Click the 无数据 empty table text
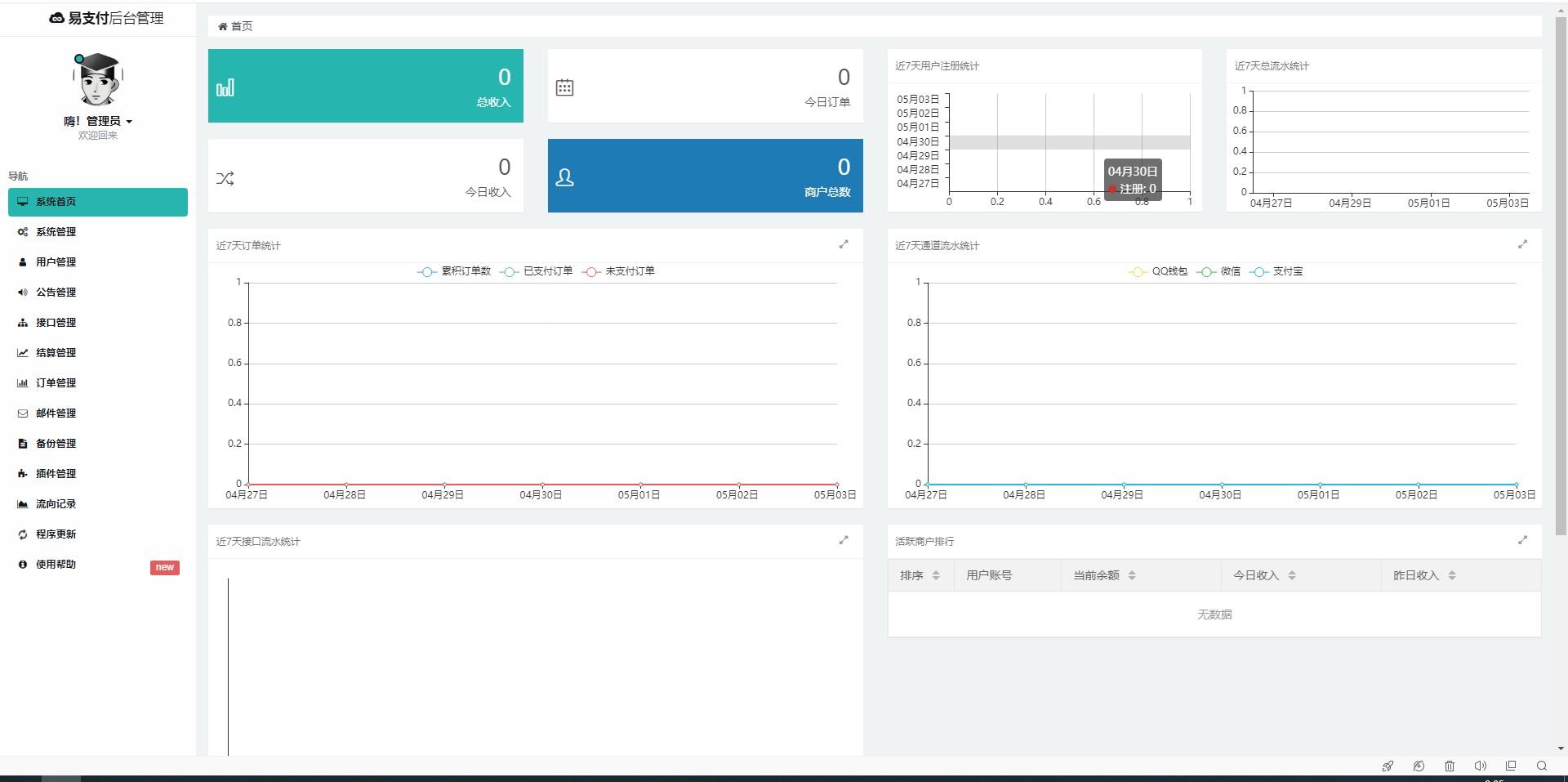 coord(1214,614)
